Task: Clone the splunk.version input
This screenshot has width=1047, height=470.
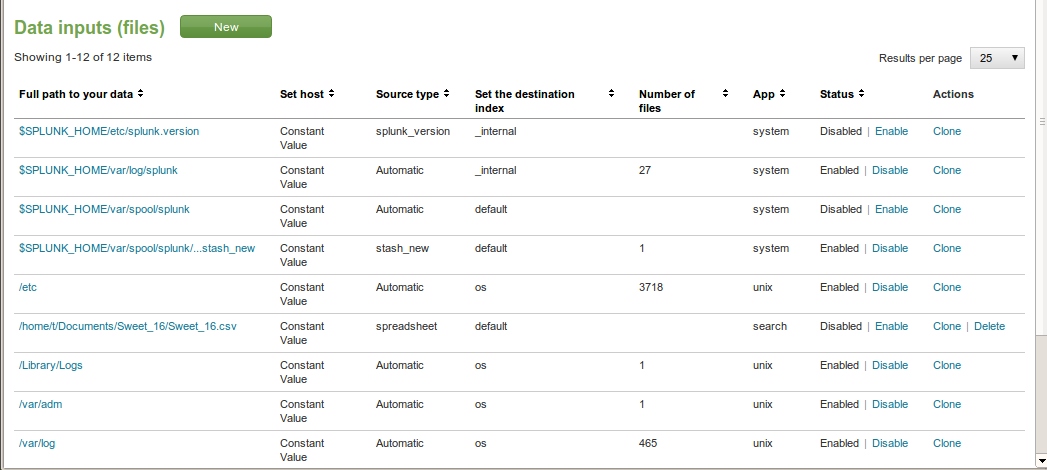Action: coord(947,132)
